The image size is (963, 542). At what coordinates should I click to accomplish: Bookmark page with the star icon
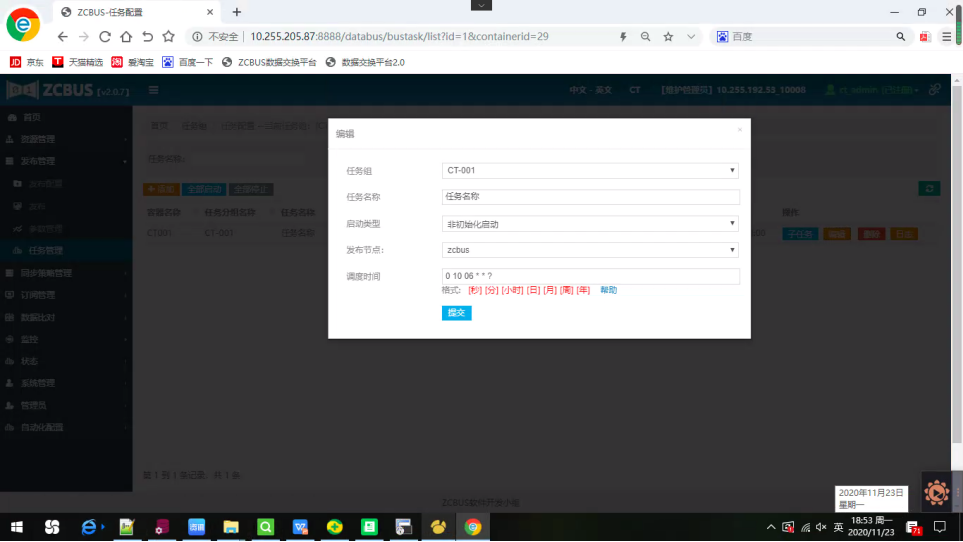[x=668, y=37]
